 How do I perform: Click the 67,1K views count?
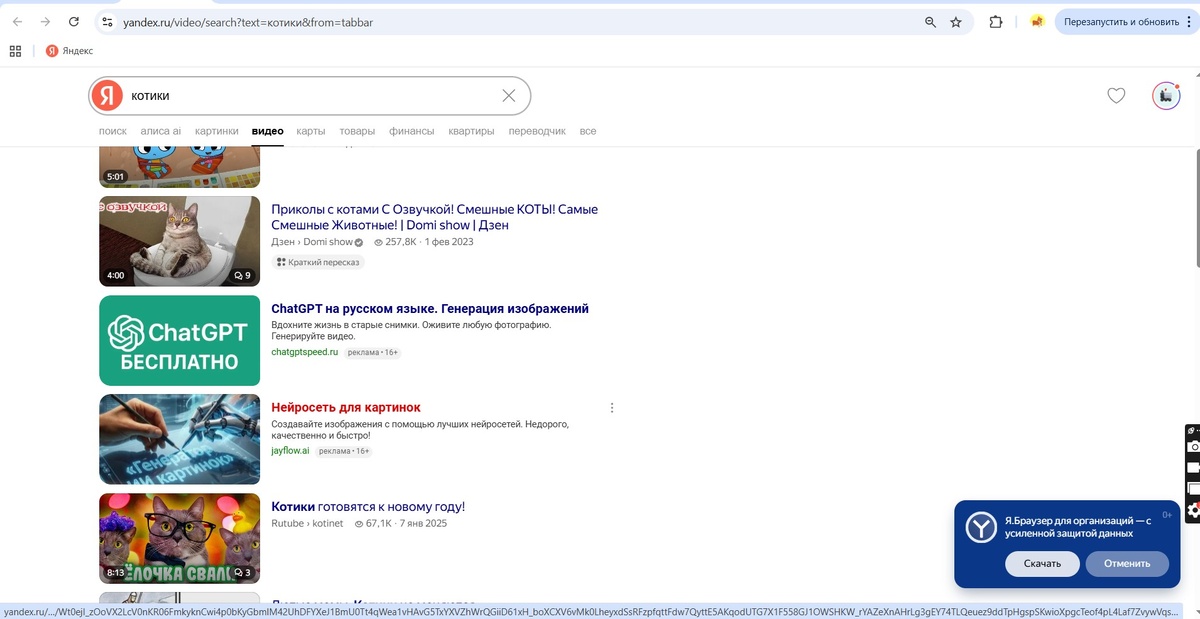(373, 524)
